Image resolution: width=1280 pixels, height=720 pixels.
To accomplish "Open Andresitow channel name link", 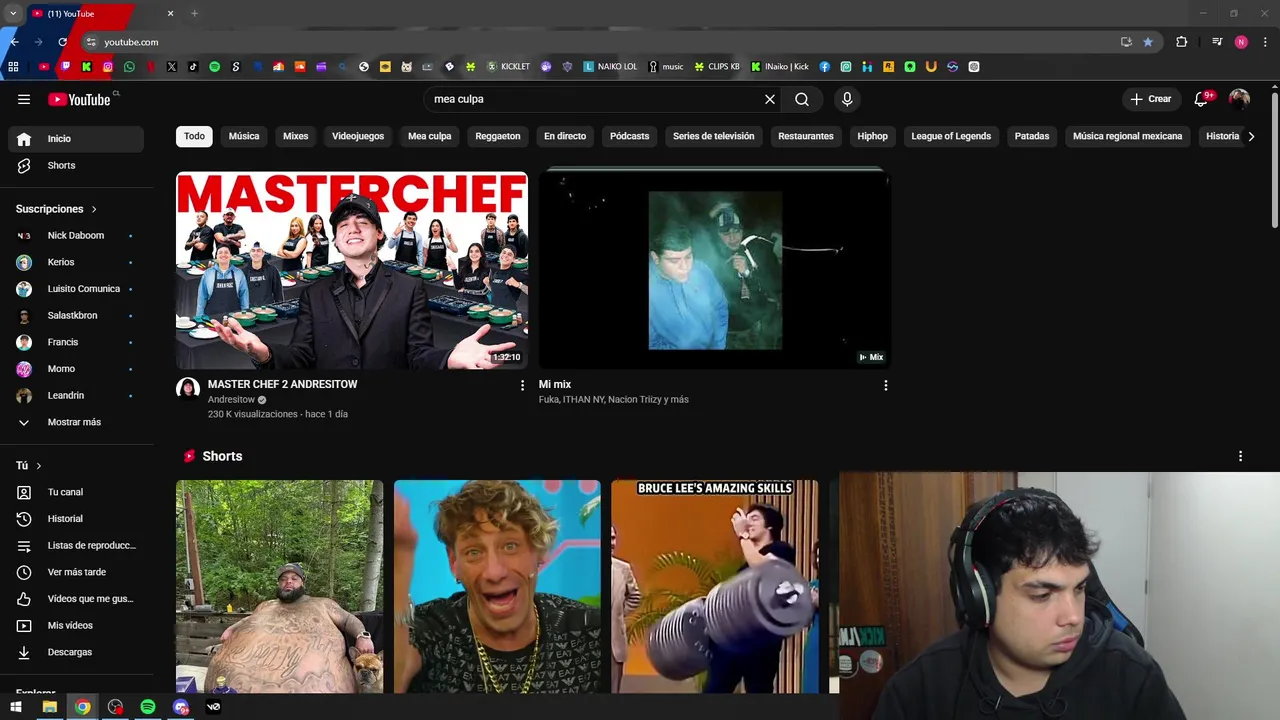I will (x=231, y=400).
